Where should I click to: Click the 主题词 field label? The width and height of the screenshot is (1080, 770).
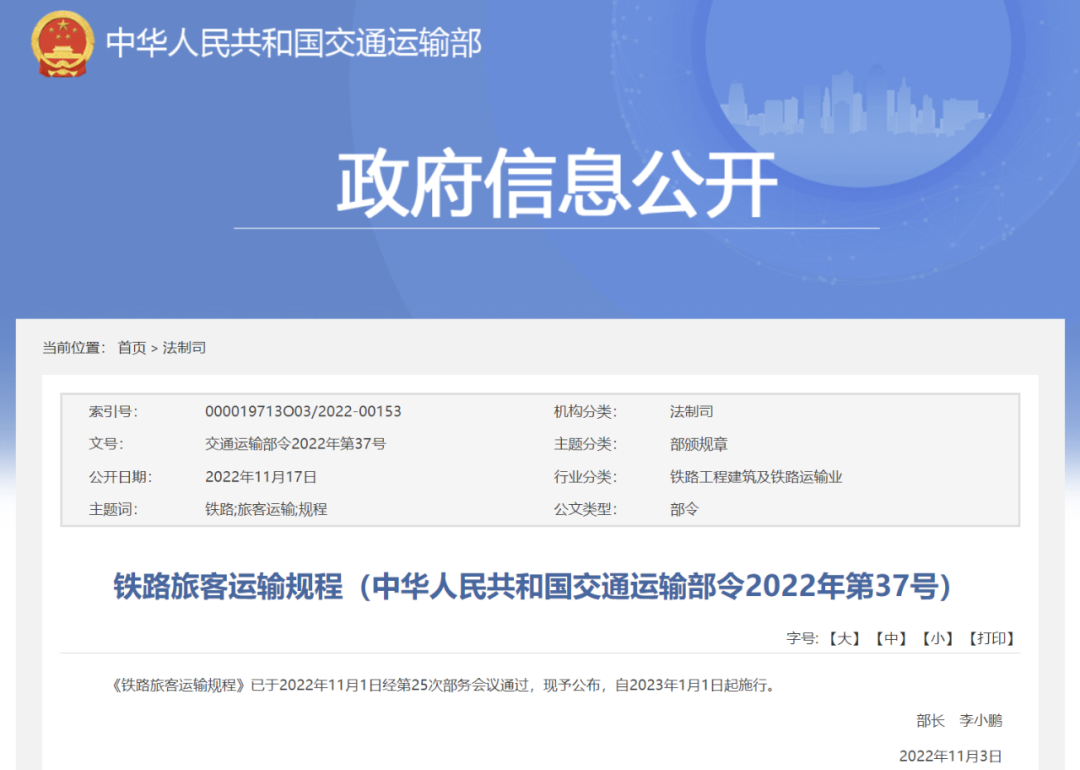(x=113, y=509)
